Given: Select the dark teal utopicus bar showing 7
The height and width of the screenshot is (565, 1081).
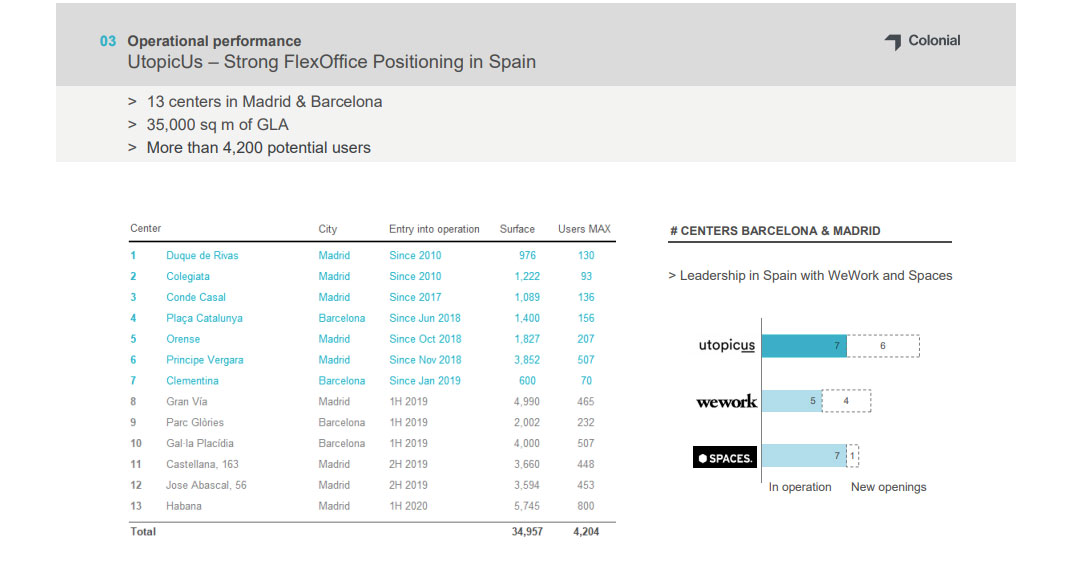Looking at the screenshot, I should pos(804,346).
